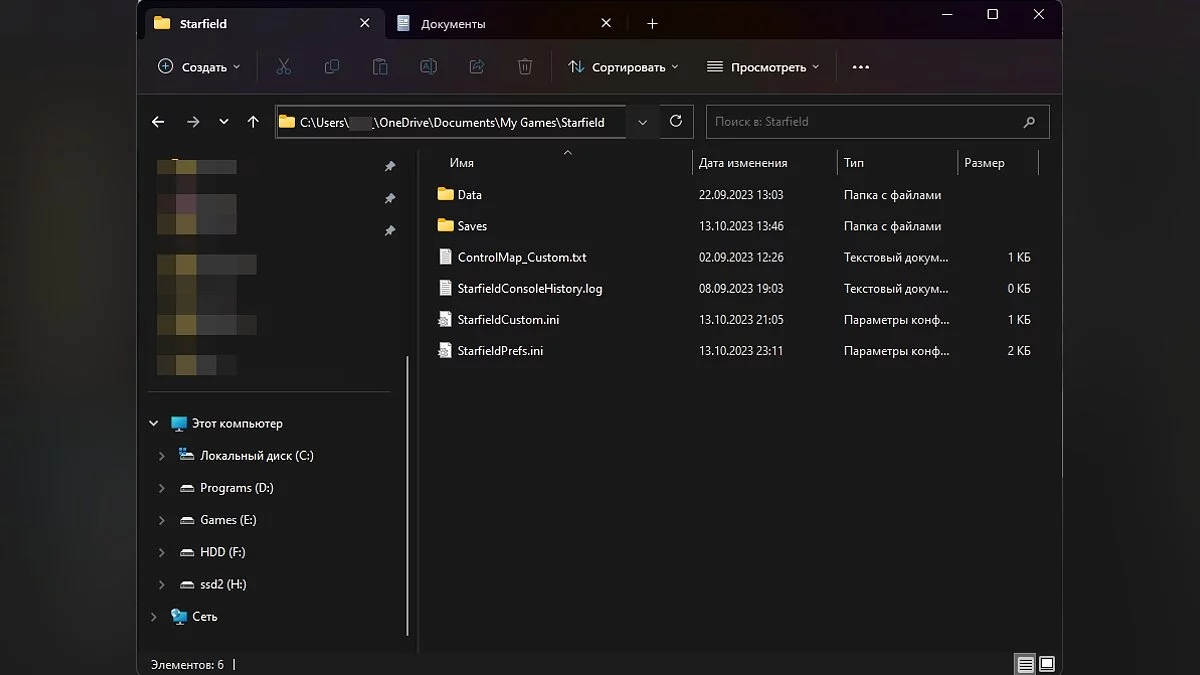Switch to large thumbnails view
The height and width of the screenshot is (675, 1200).
coord(1047,664)
